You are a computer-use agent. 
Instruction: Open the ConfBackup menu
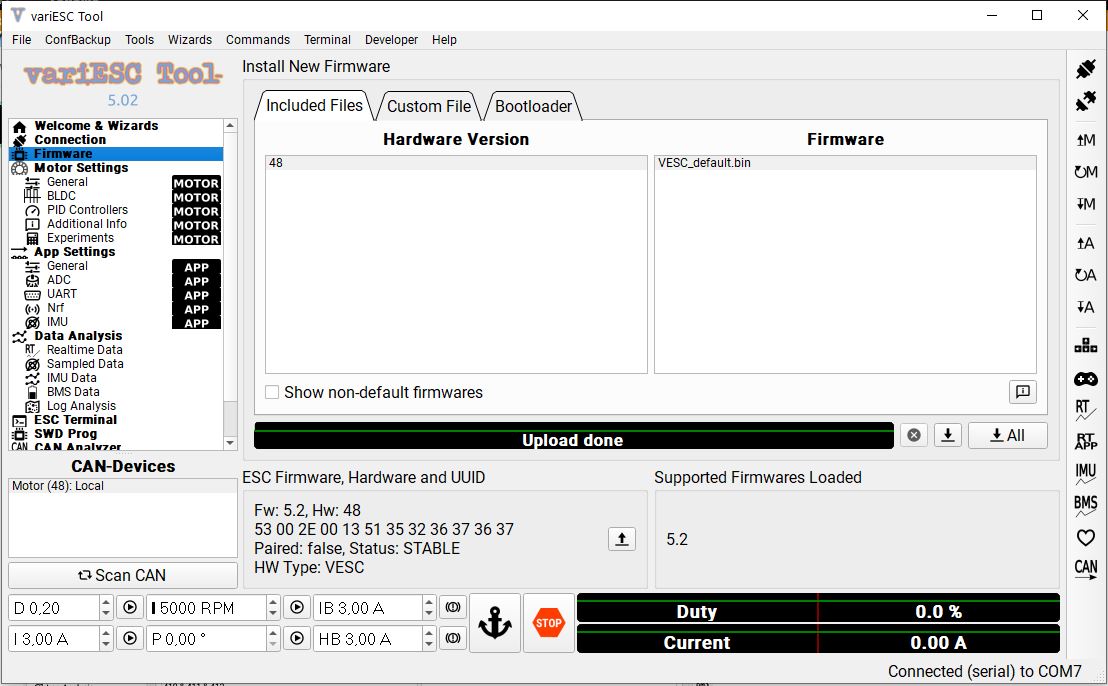point(78,40)
